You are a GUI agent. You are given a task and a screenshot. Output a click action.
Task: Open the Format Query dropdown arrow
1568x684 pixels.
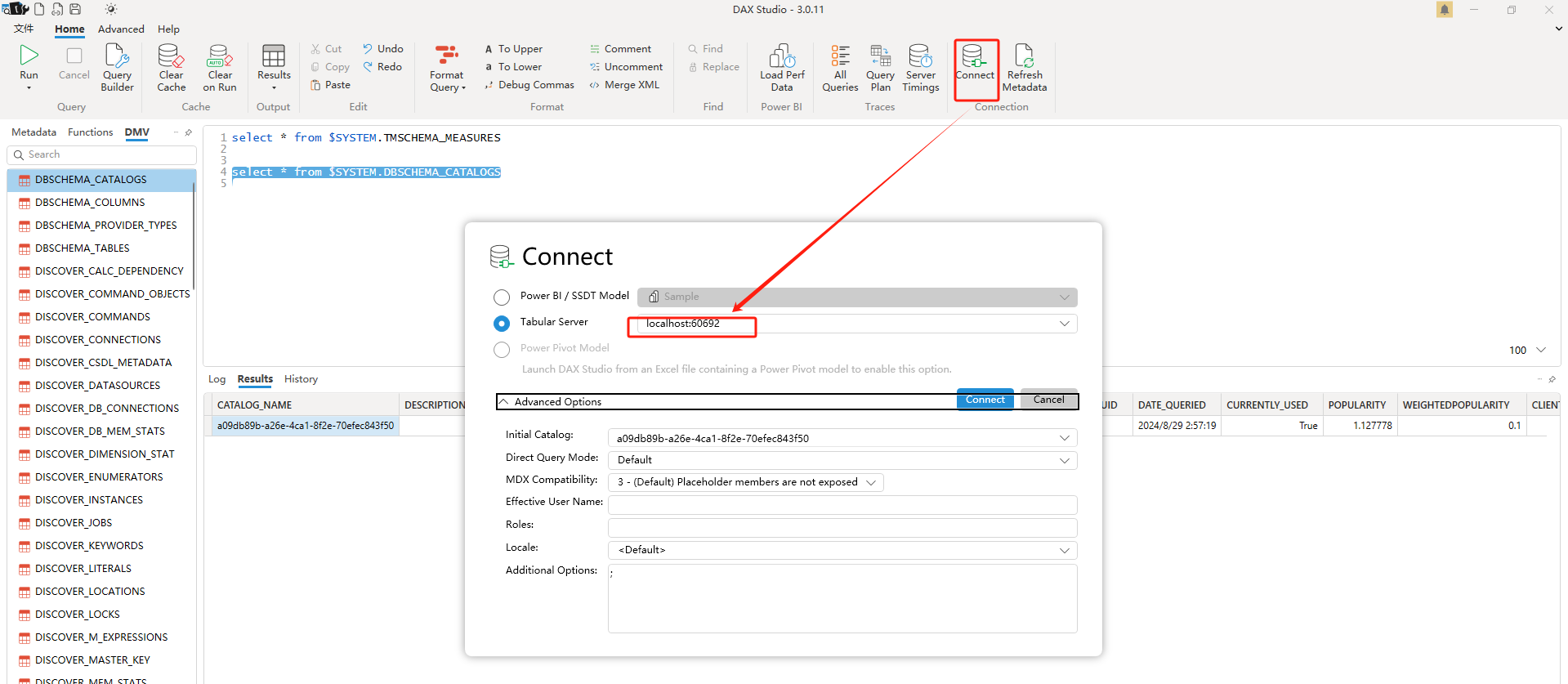[x=464, y=88]
